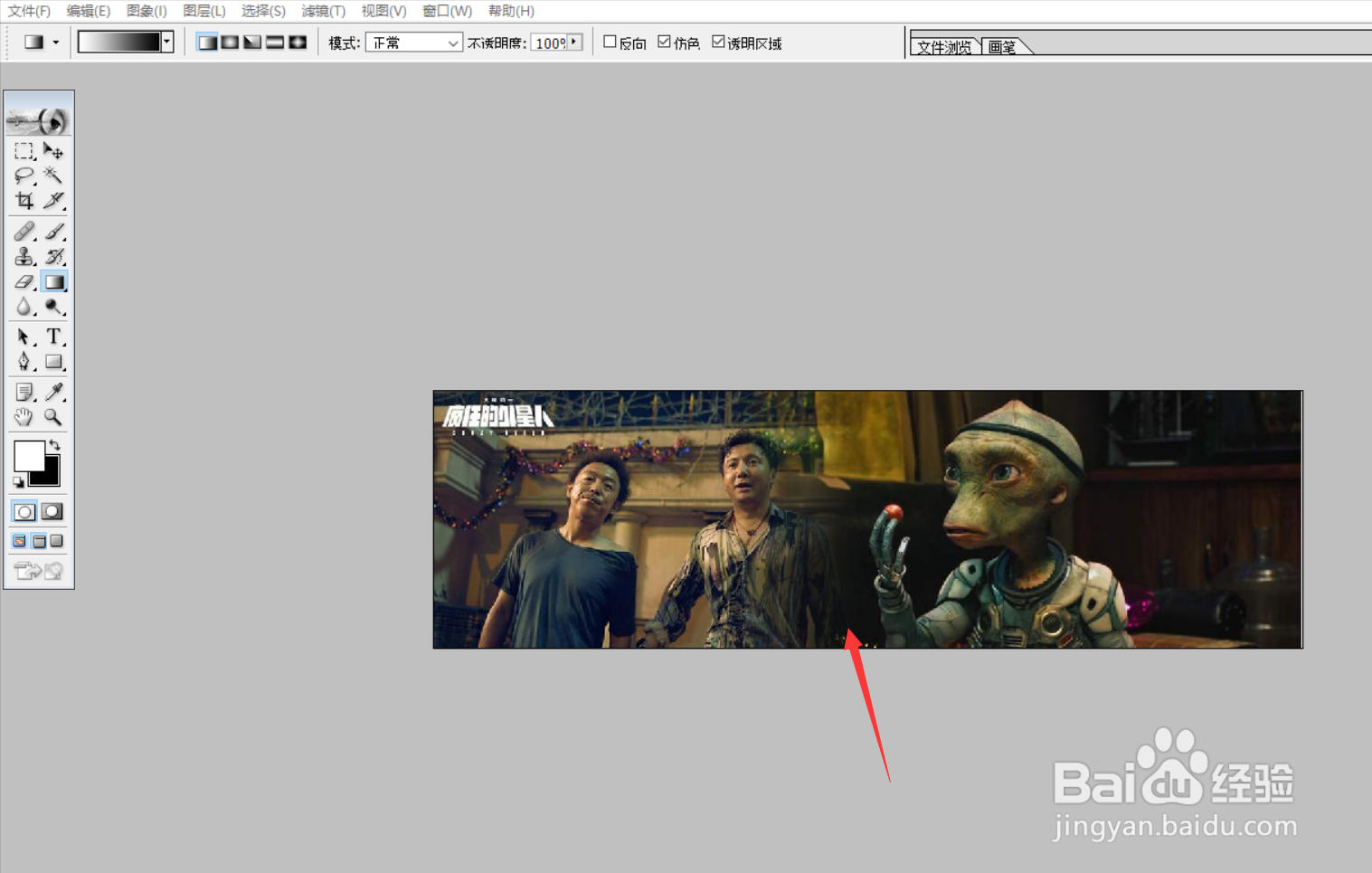The width and height of the screenshot is (1372, 873).
Task: Open the 选择(S) menu
Action: (263, 11)
